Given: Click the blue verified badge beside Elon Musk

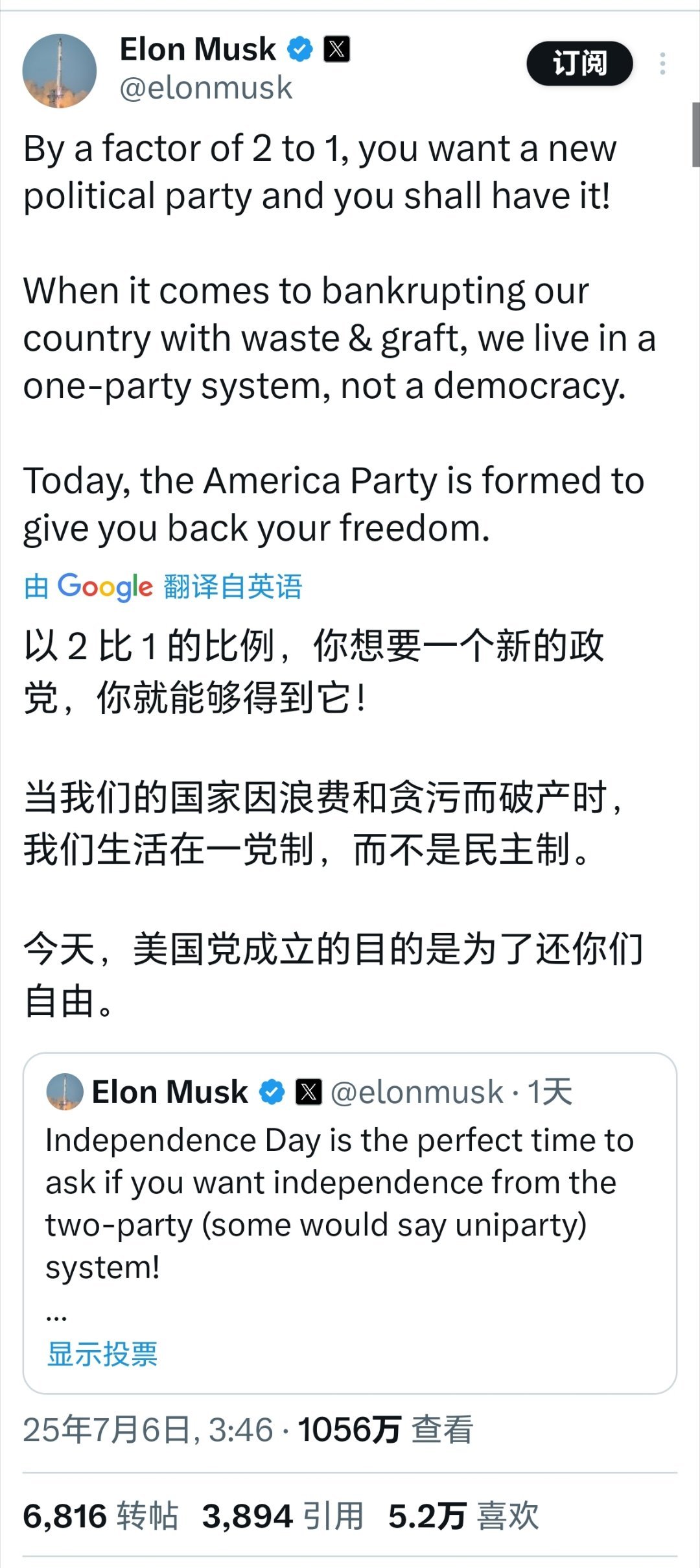Looking at the screenshot, I should pos(299,49).
